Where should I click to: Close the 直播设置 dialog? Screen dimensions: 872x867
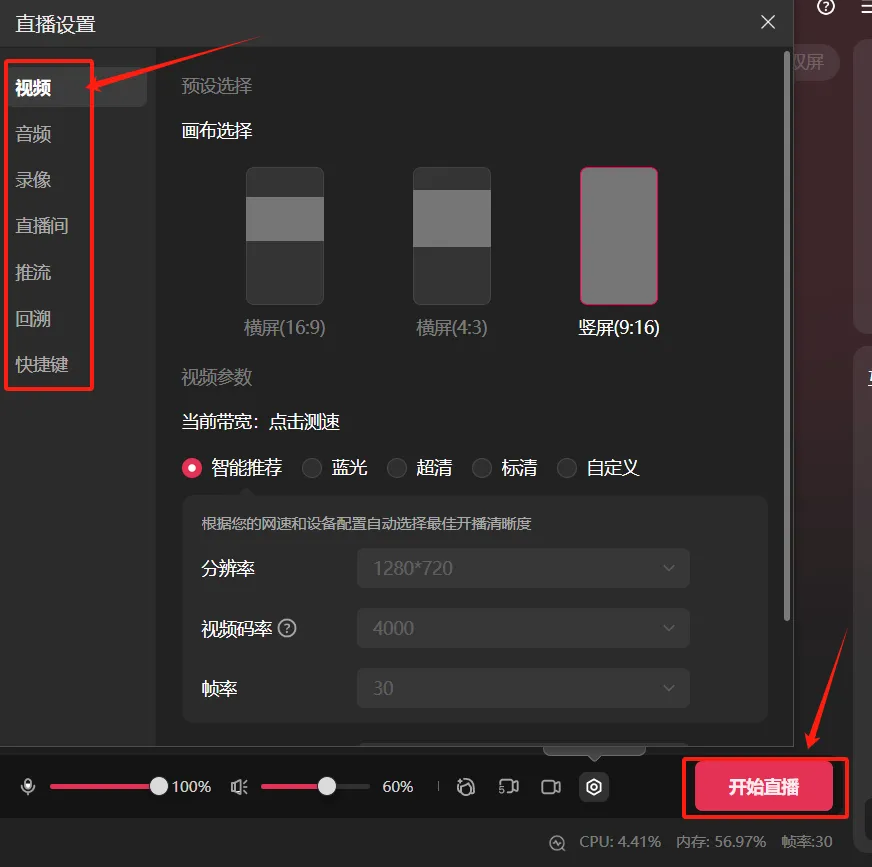pos(768,22)
